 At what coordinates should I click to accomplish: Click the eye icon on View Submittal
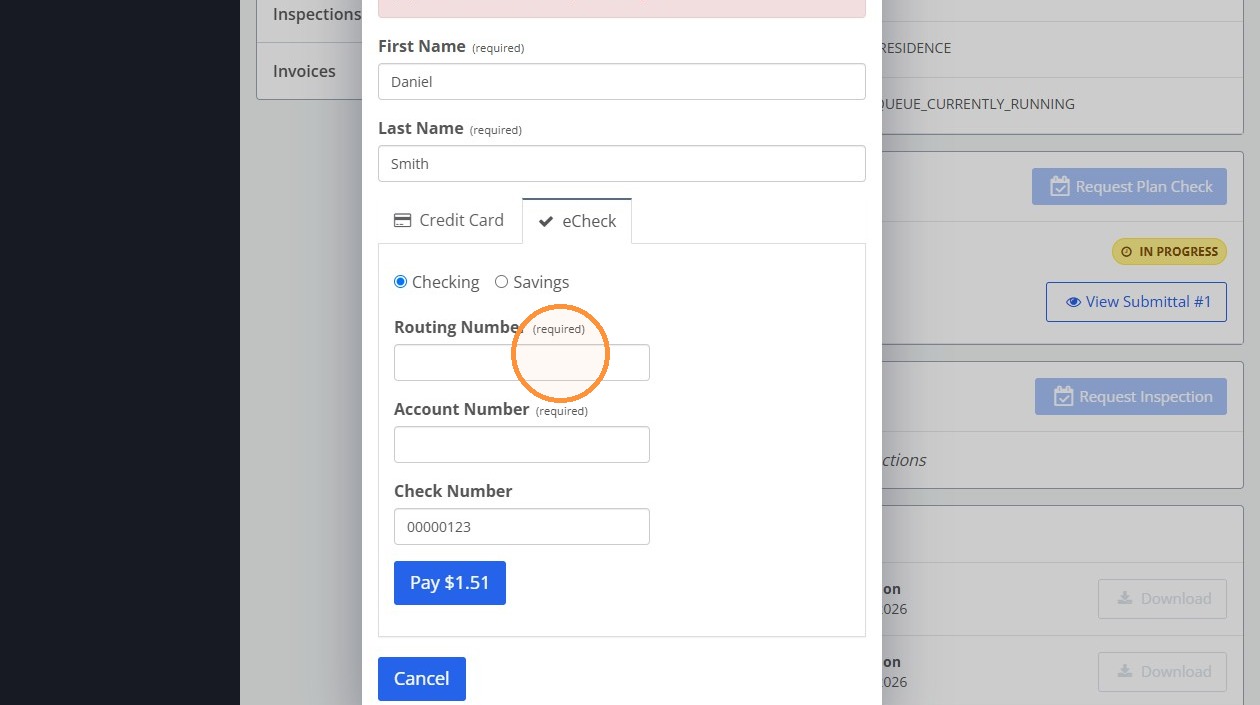coord(1073,302)
